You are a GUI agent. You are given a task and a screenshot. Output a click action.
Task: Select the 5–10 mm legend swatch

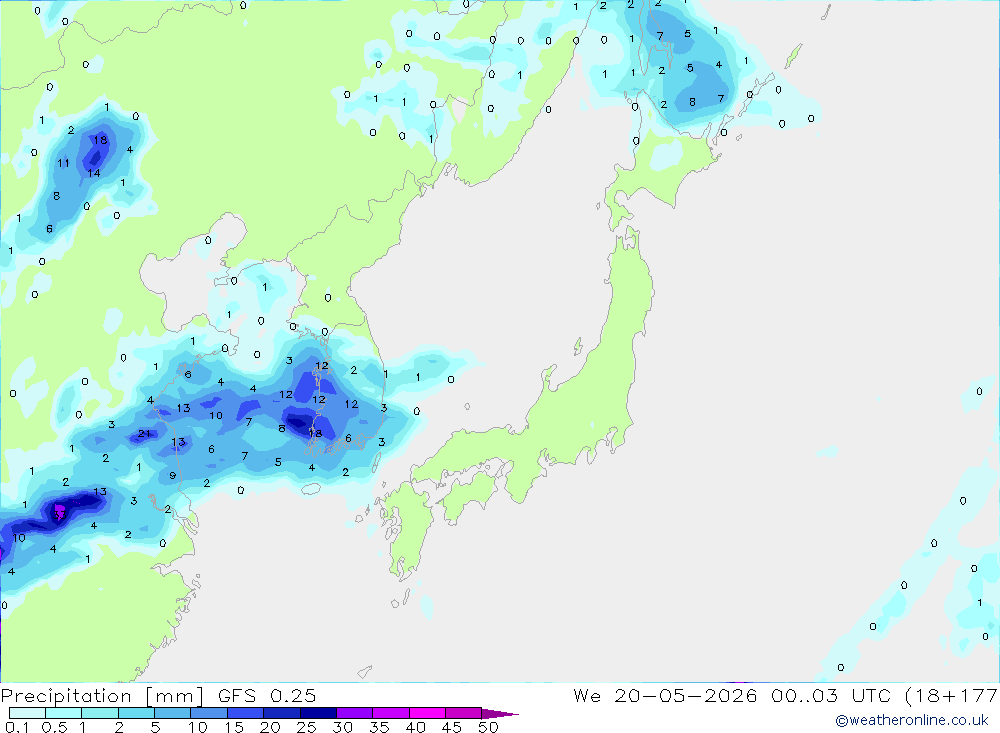pos(173,713)
